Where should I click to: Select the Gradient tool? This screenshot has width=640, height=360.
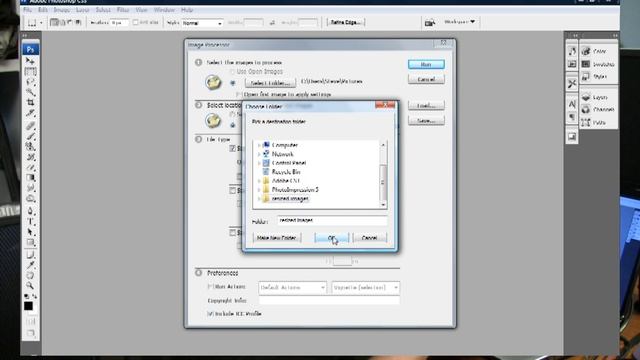pyautogui.click(x=30, y=178)
